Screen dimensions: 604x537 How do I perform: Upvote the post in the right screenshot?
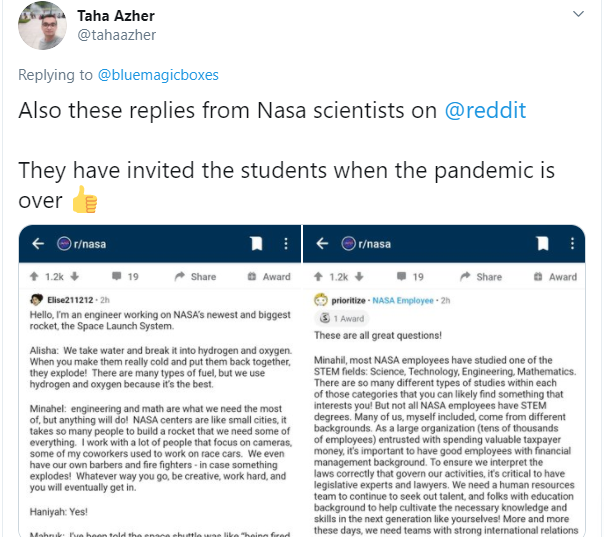[318, 276]
